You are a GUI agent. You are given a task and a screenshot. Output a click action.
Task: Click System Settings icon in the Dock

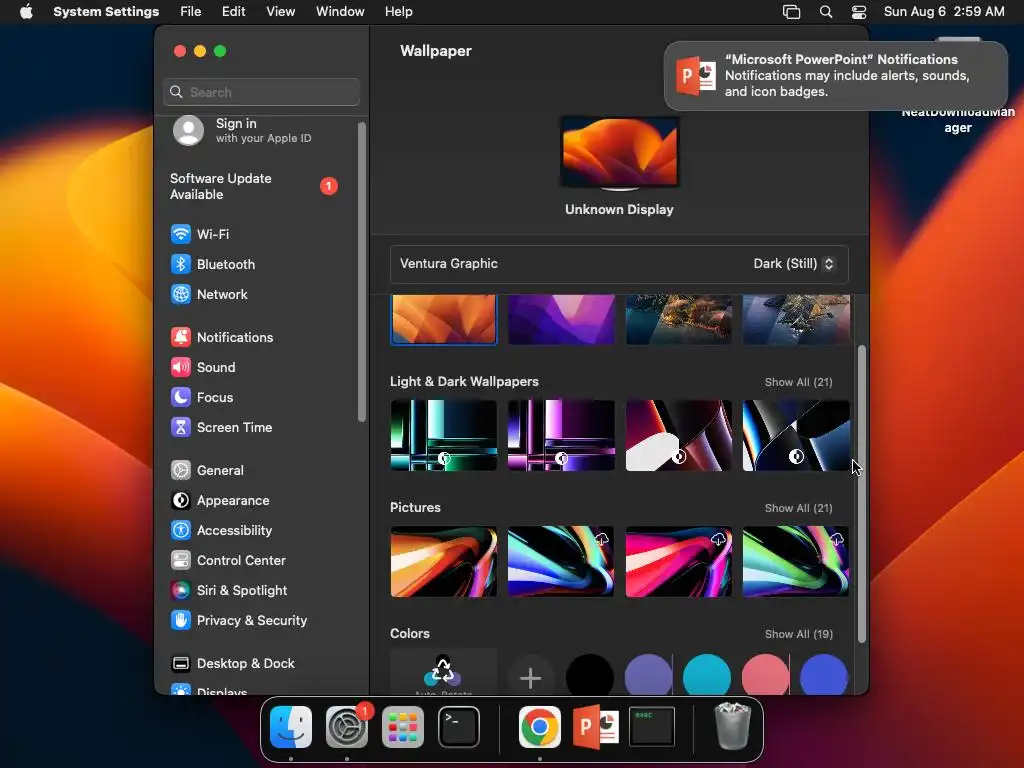point(347,727)
